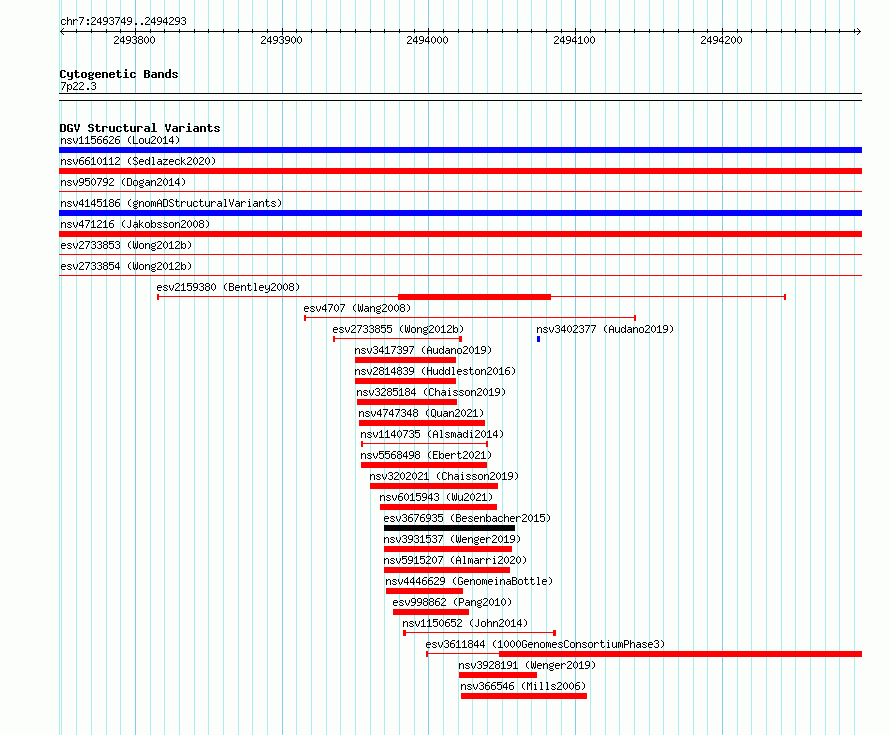Click the nsv1140735 (Alsmadi2014) variant label
Viewport: 890px width, 735px height.
[432, 434]
